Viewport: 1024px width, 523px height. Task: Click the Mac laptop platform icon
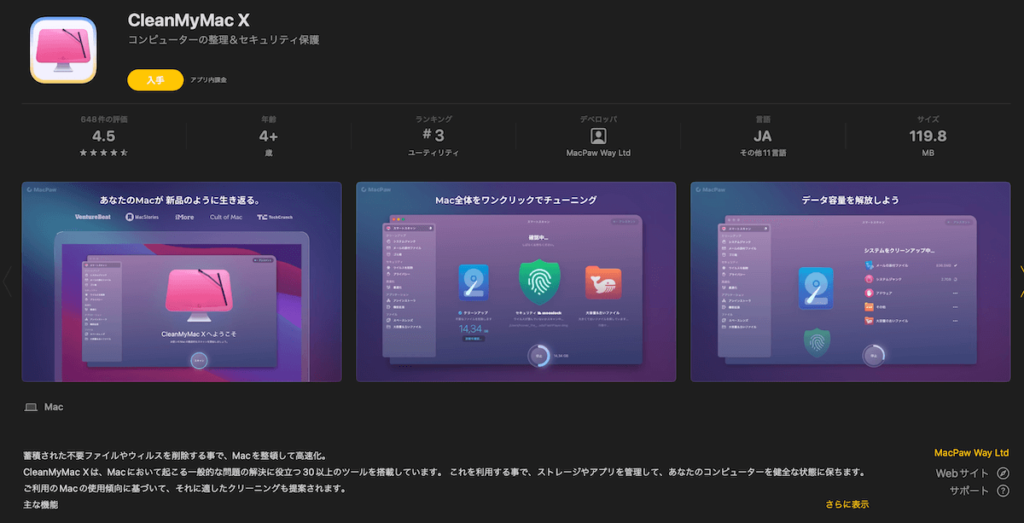point(31,407)
